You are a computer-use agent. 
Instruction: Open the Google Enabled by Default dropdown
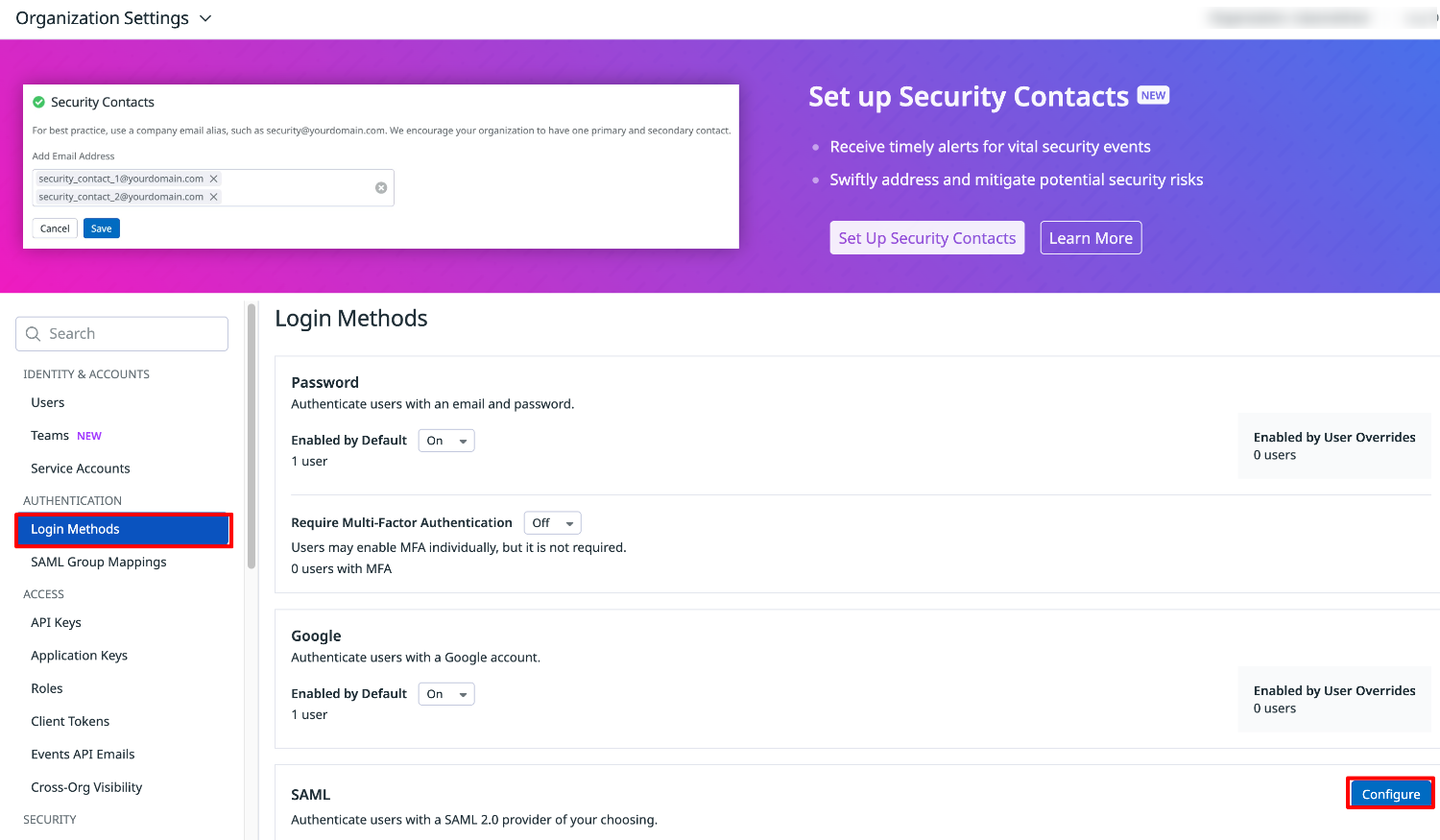(x=445, y=693)
